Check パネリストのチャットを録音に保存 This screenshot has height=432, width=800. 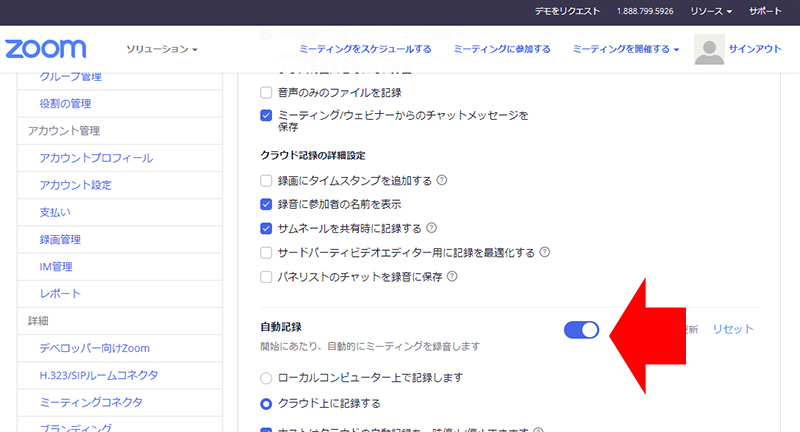(x=266, y=276)
